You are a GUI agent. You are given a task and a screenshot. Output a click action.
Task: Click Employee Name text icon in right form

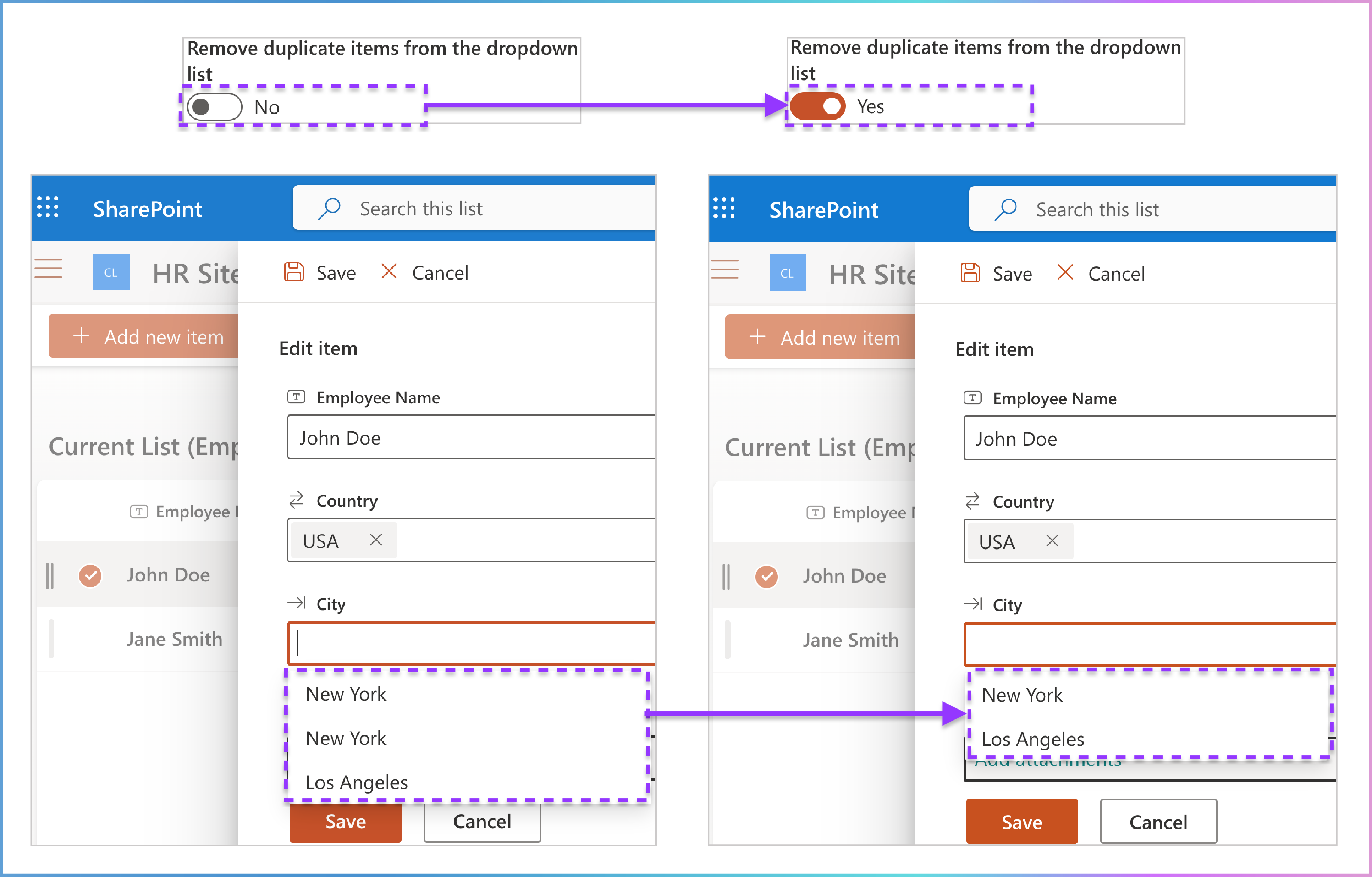(x=972, y=398)
